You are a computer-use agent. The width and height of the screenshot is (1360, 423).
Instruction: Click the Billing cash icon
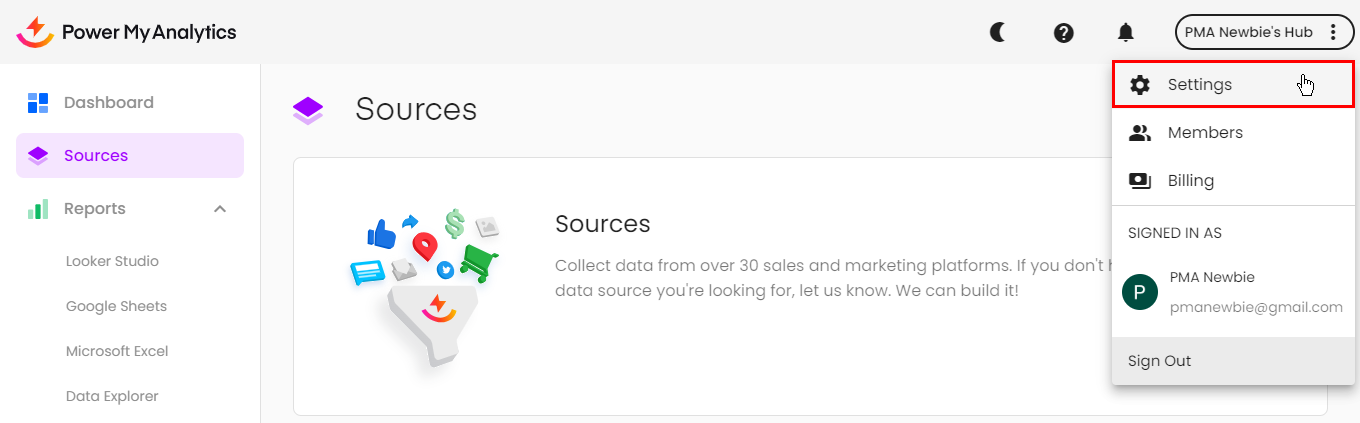click(1140, 181)
